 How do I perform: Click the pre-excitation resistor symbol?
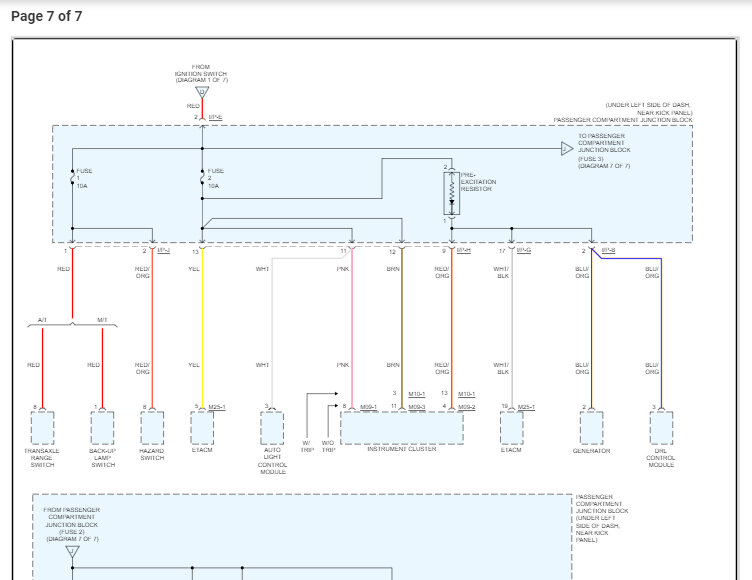(x=451, y=193)
